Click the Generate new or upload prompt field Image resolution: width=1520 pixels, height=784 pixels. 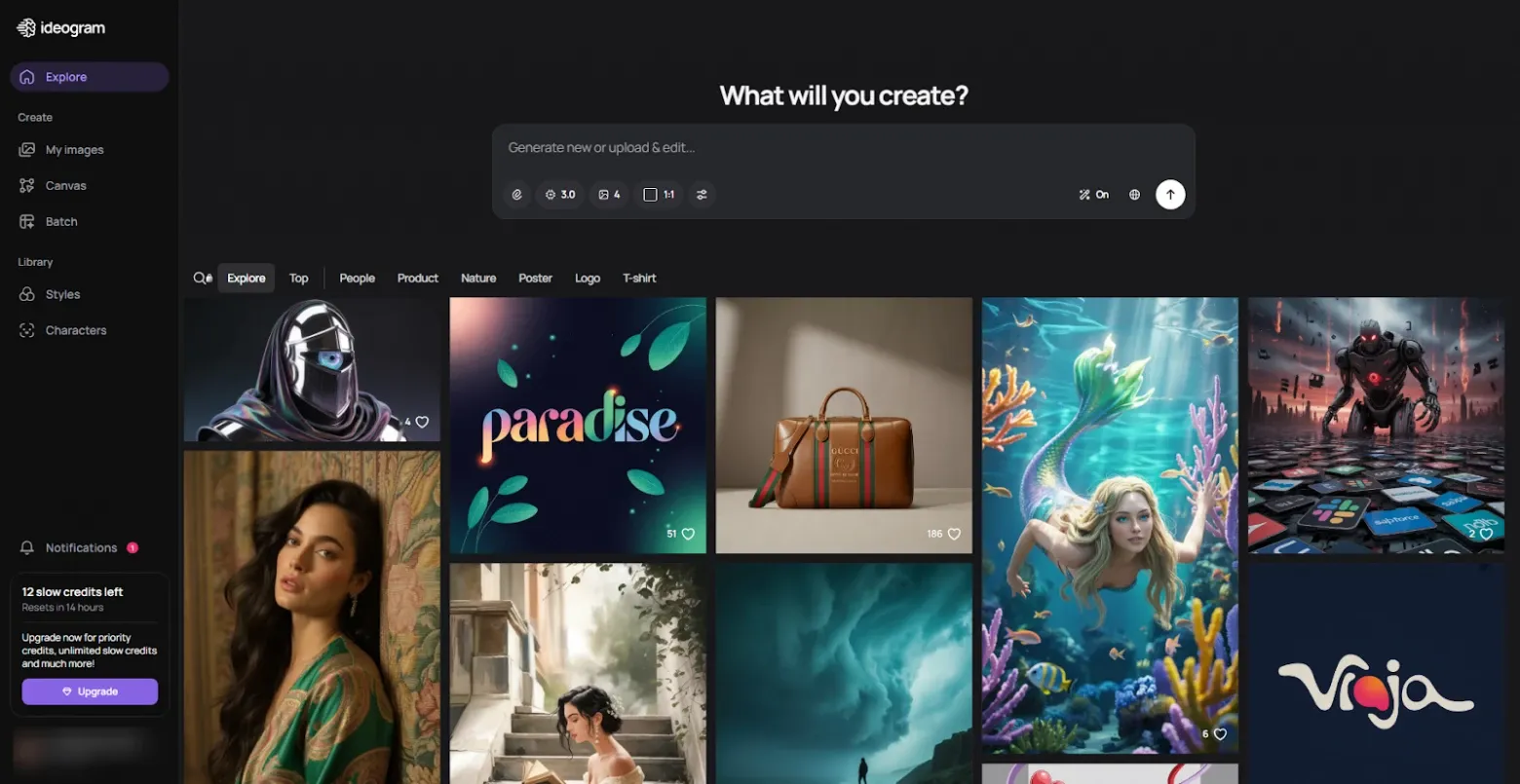pos(844,147)
